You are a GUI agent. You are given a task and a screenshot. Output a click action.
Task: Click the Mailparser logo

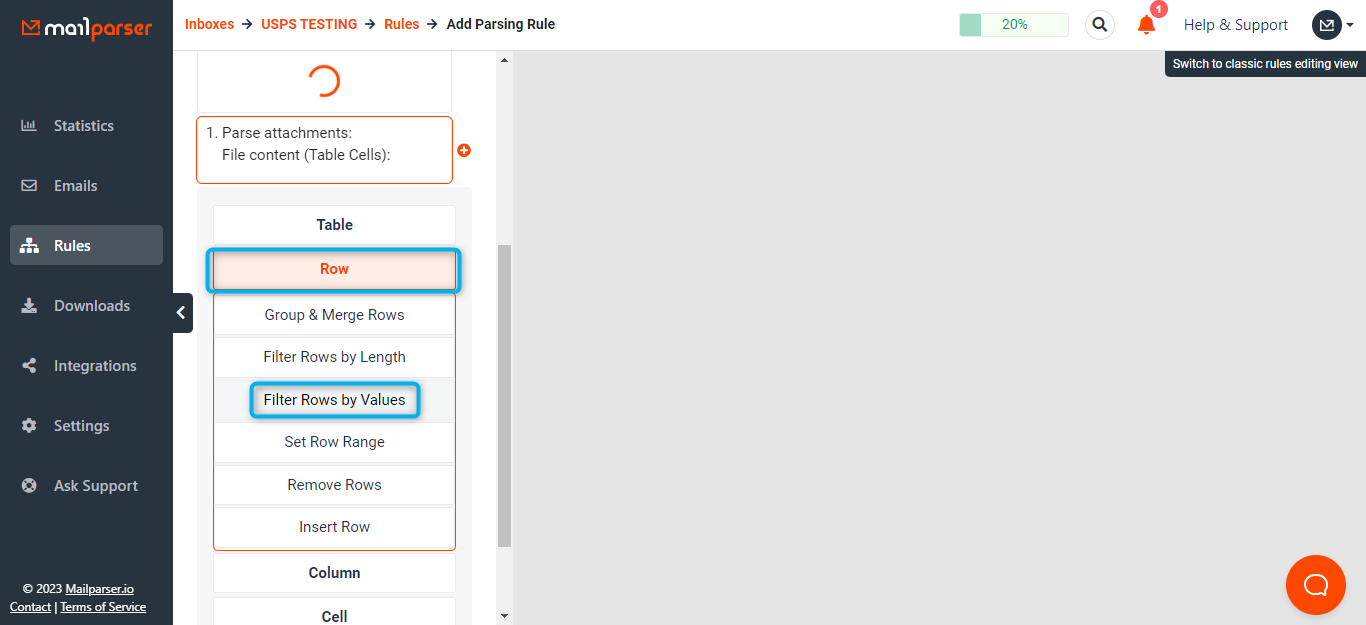(87, 28)
